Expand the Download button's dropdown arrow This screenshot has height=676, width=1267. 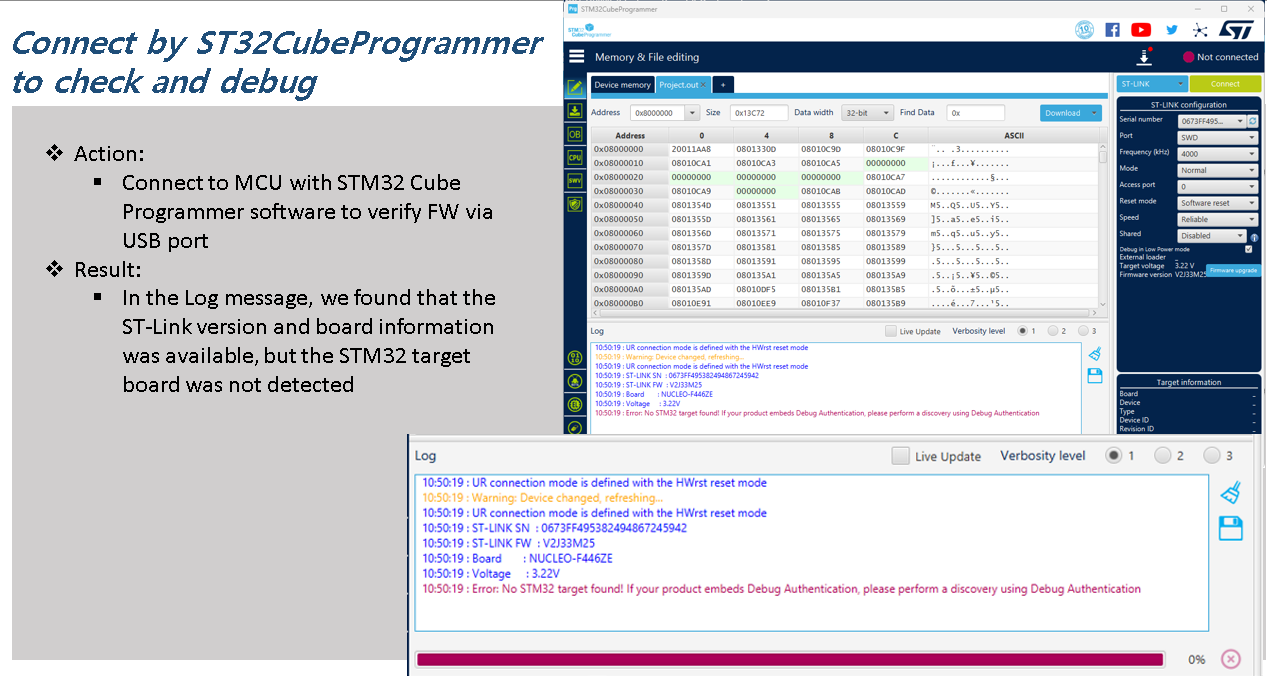(1093, 113)
